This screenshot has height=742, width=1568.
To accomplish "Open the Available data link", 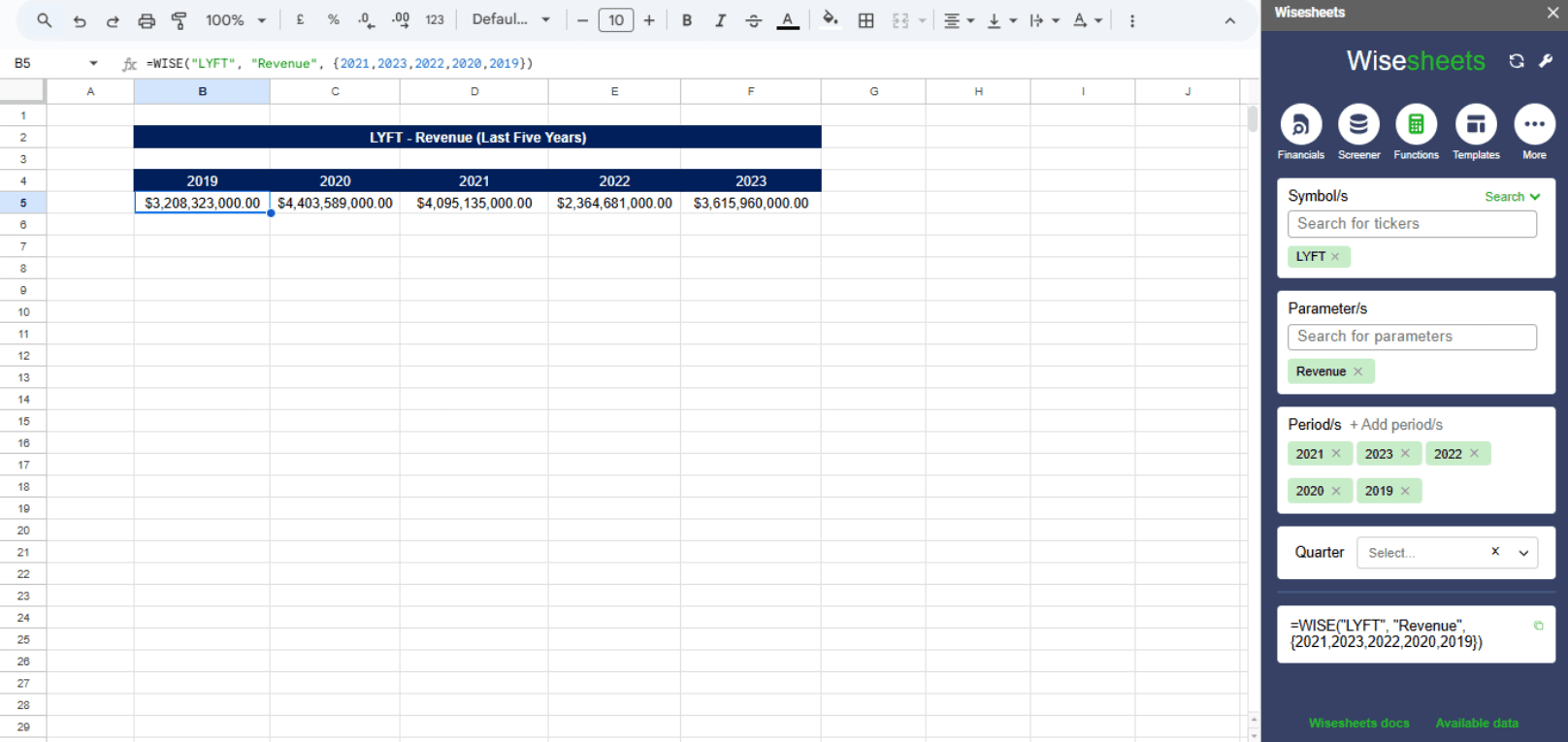I will click(x=1477, y=723).
